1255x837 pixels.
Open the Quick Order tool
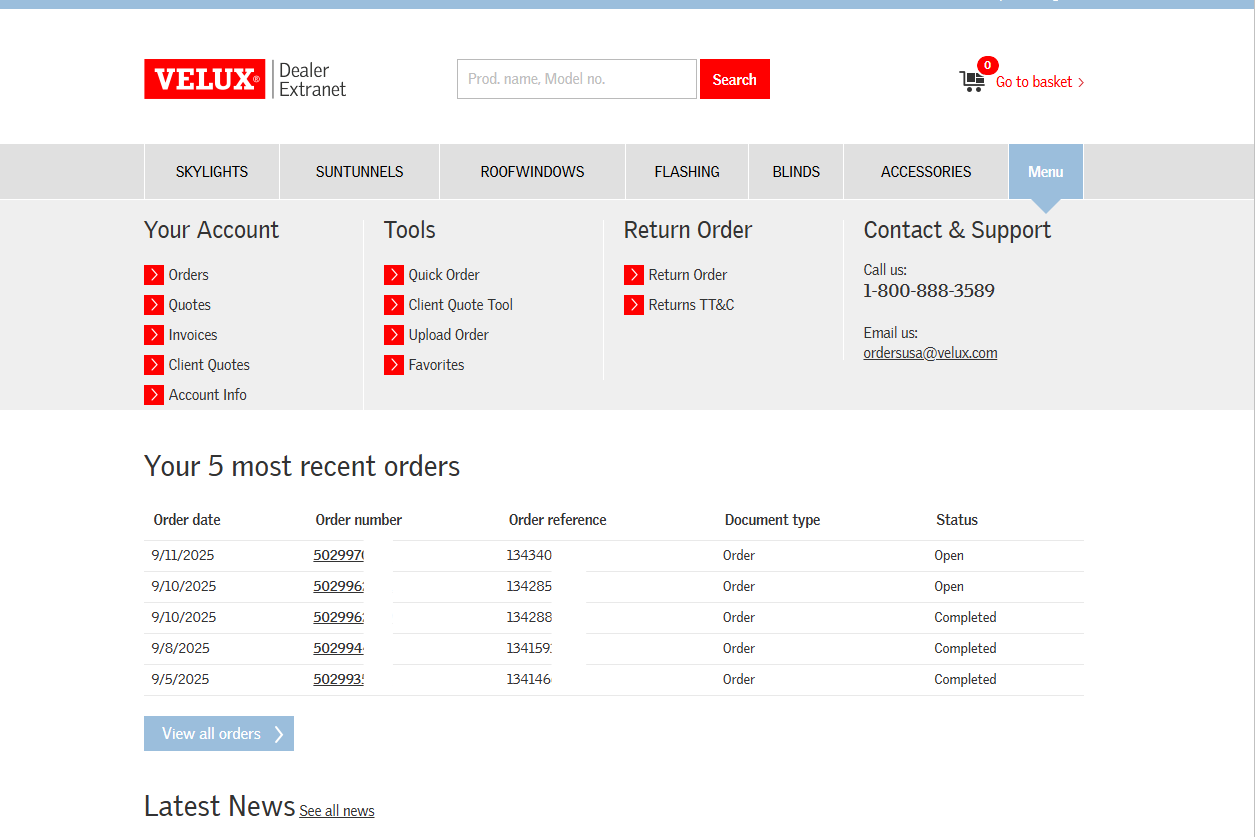[444, 275]
